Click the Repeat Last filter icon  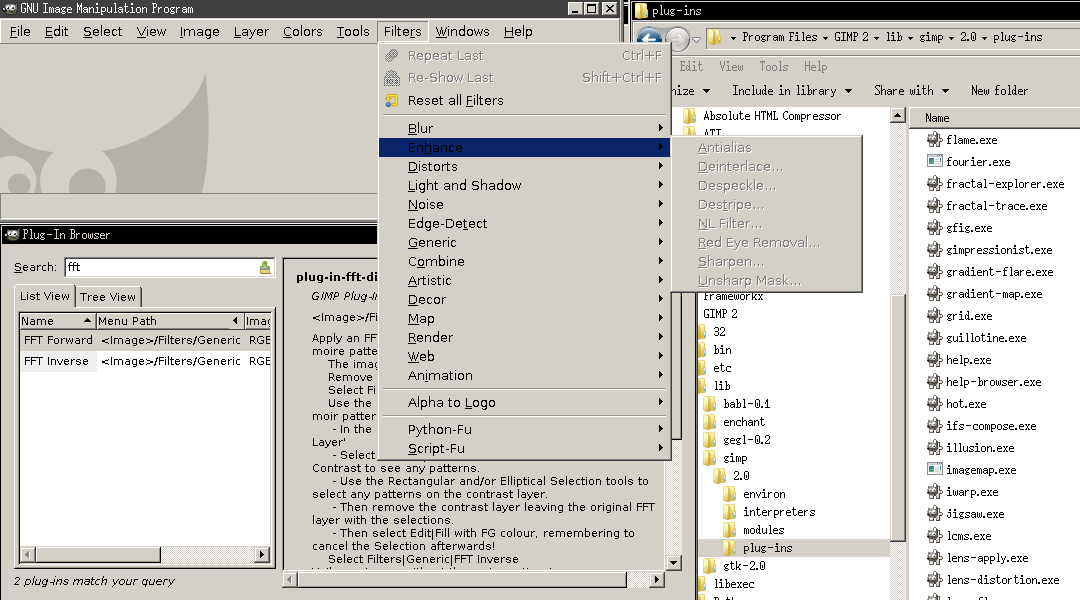pyautogui.click(x=392, y=56)
